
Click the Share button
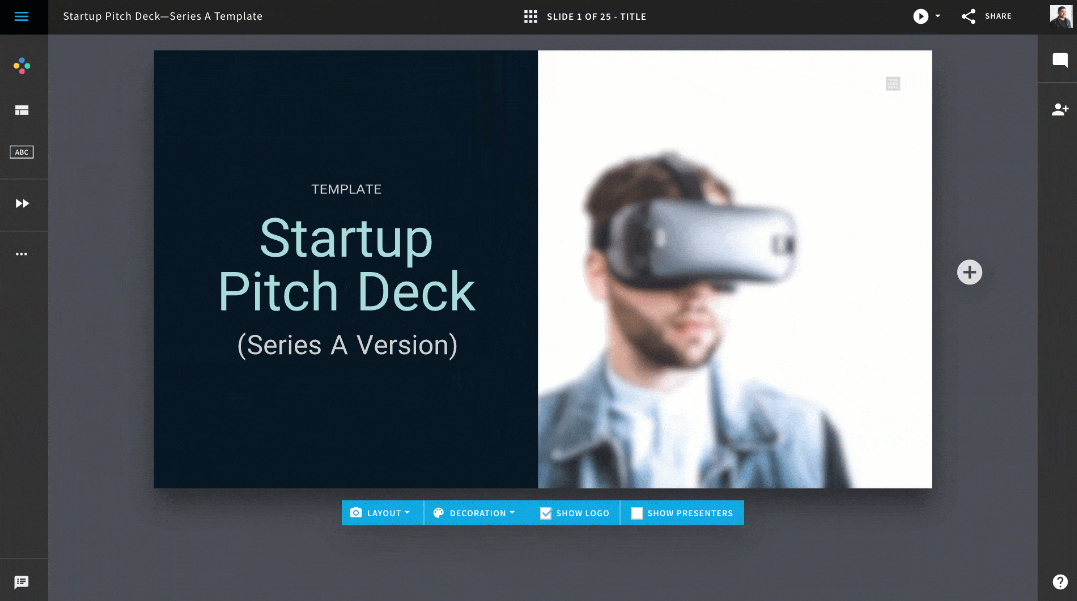point(986,16)
